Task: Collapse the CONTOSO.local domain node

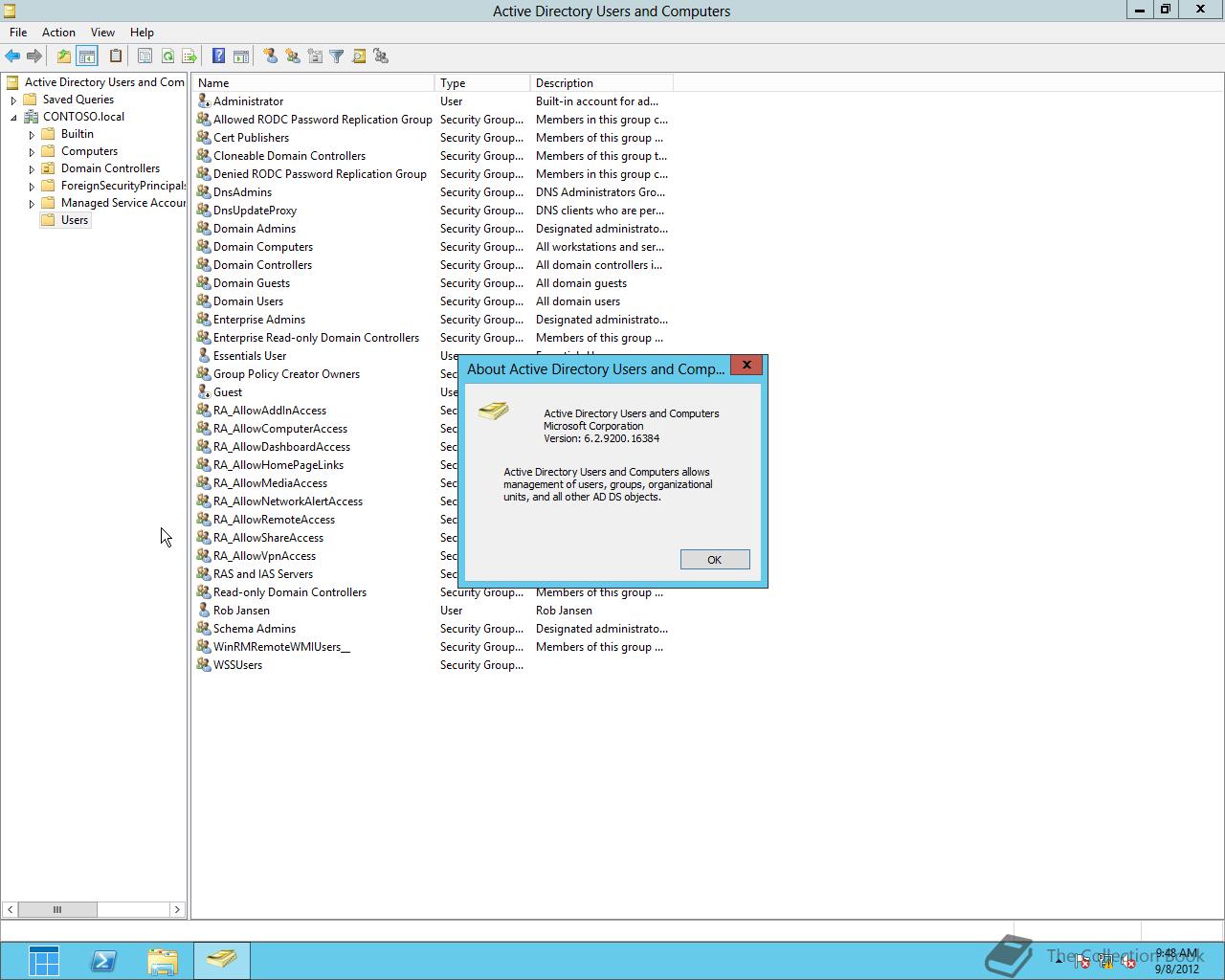Action: pos(13,117)
